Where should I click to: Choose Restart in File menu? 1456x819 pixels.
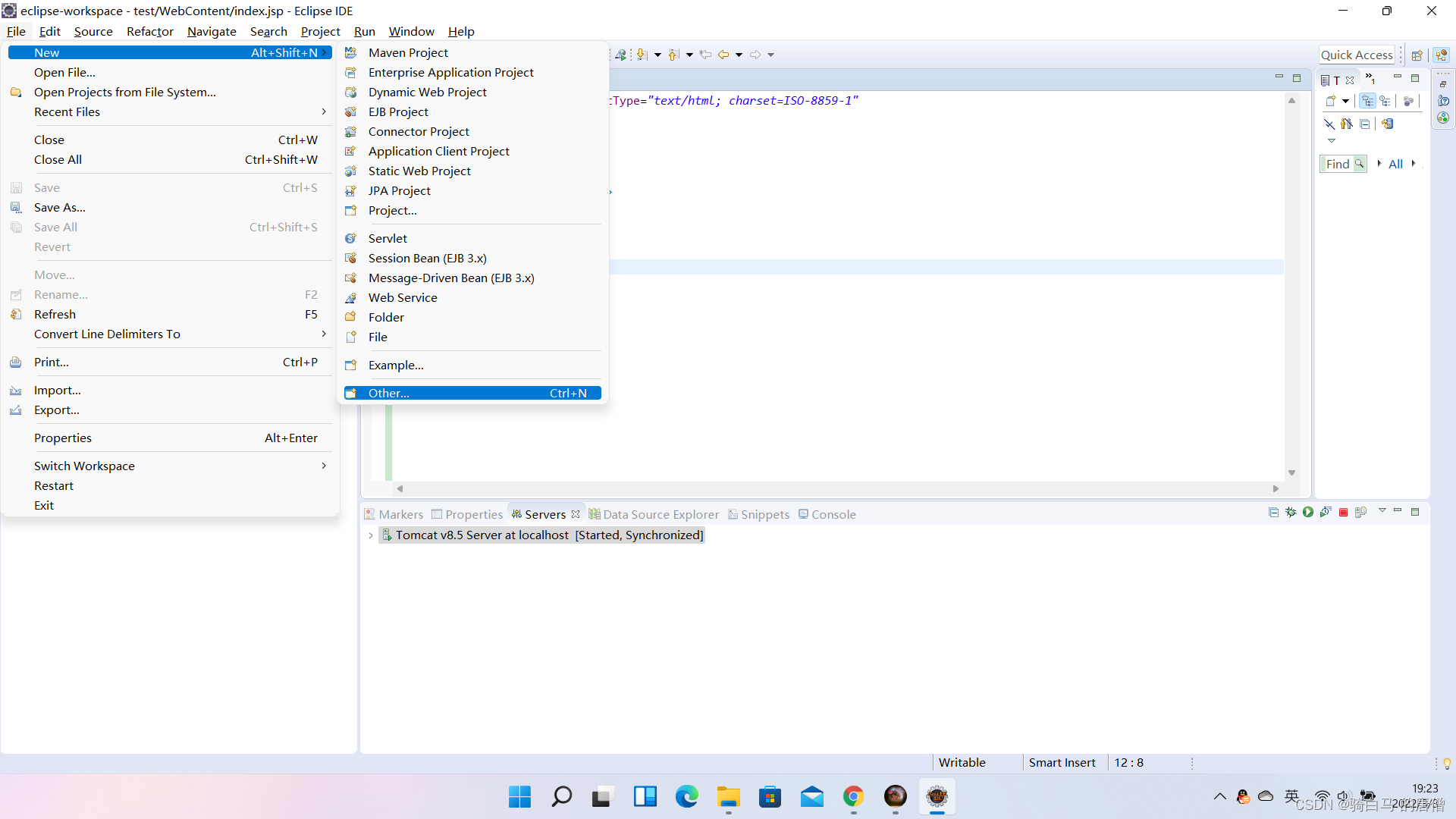170,485
